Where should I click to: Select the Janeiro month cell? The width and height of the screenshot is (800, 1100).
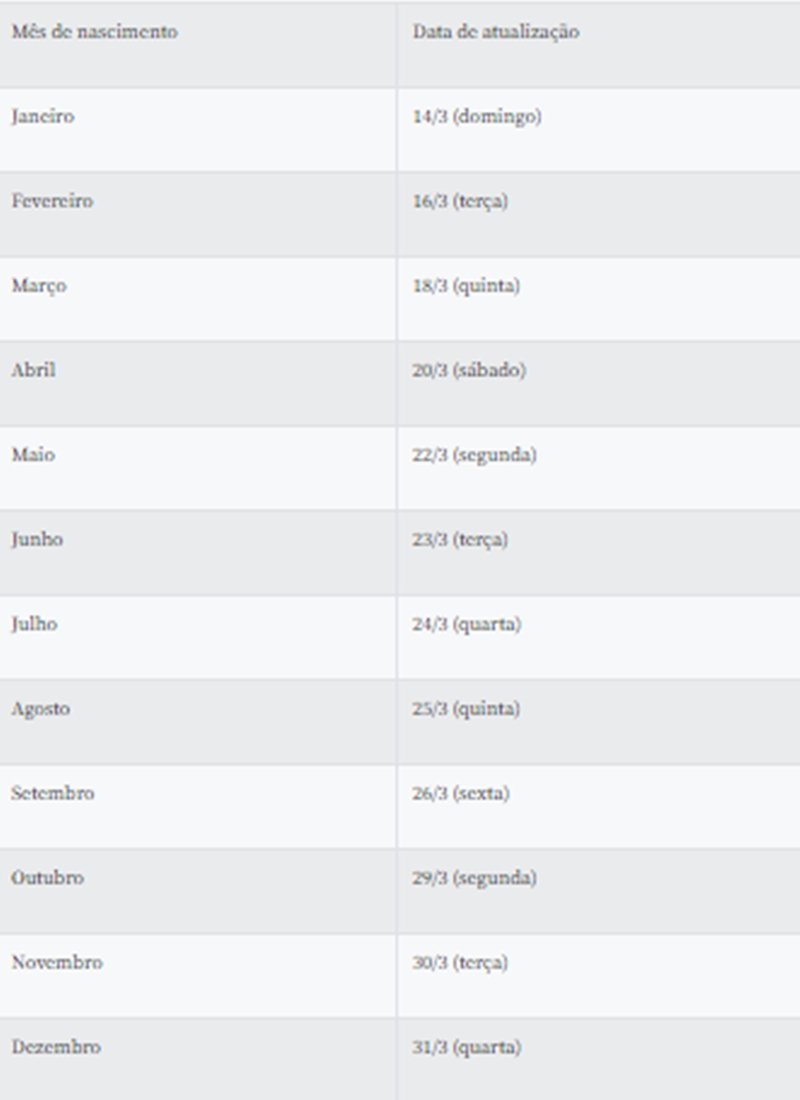click(x=43, y=116)
